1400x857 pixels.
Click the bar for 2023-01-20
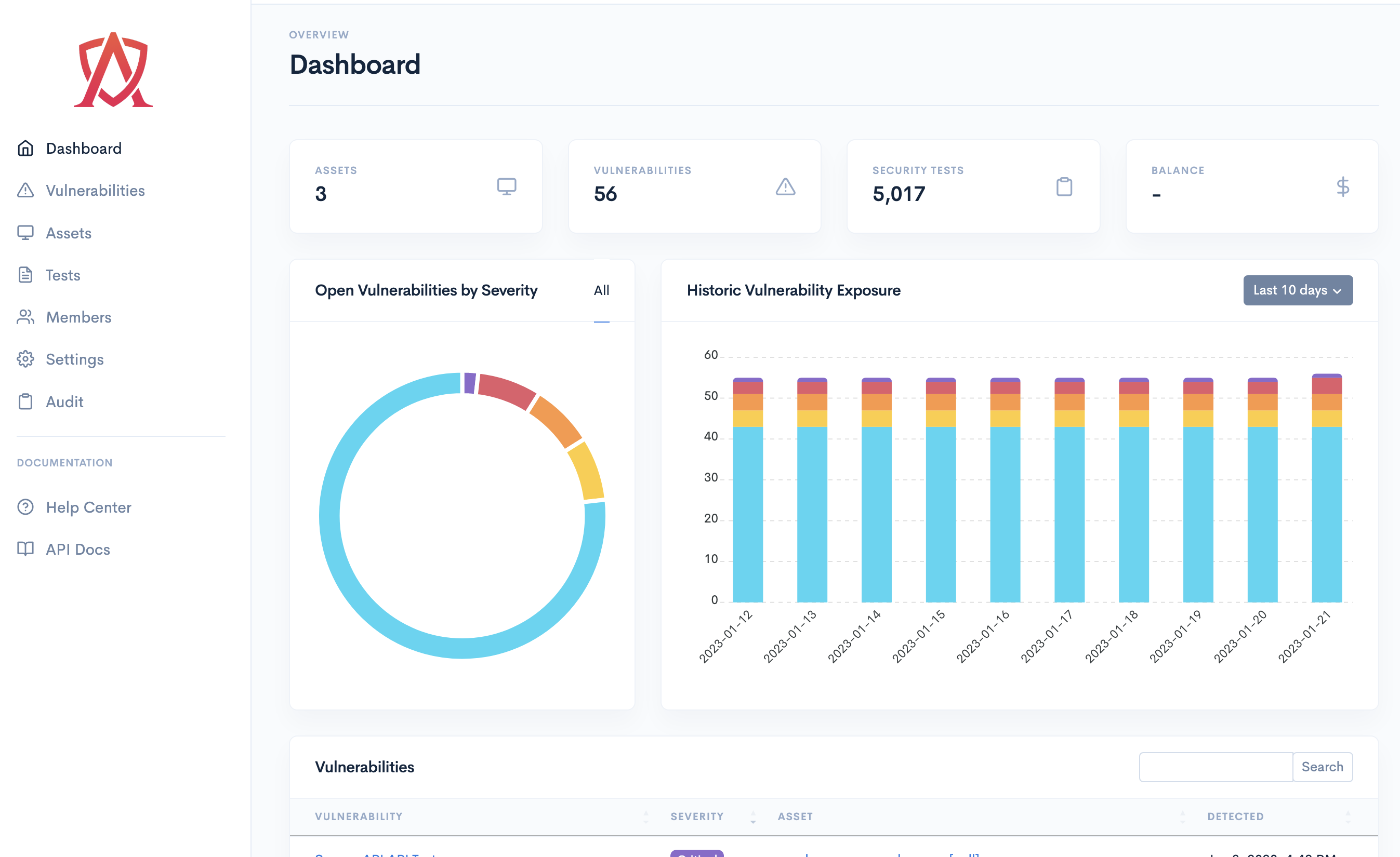[x=1262, y=490]
